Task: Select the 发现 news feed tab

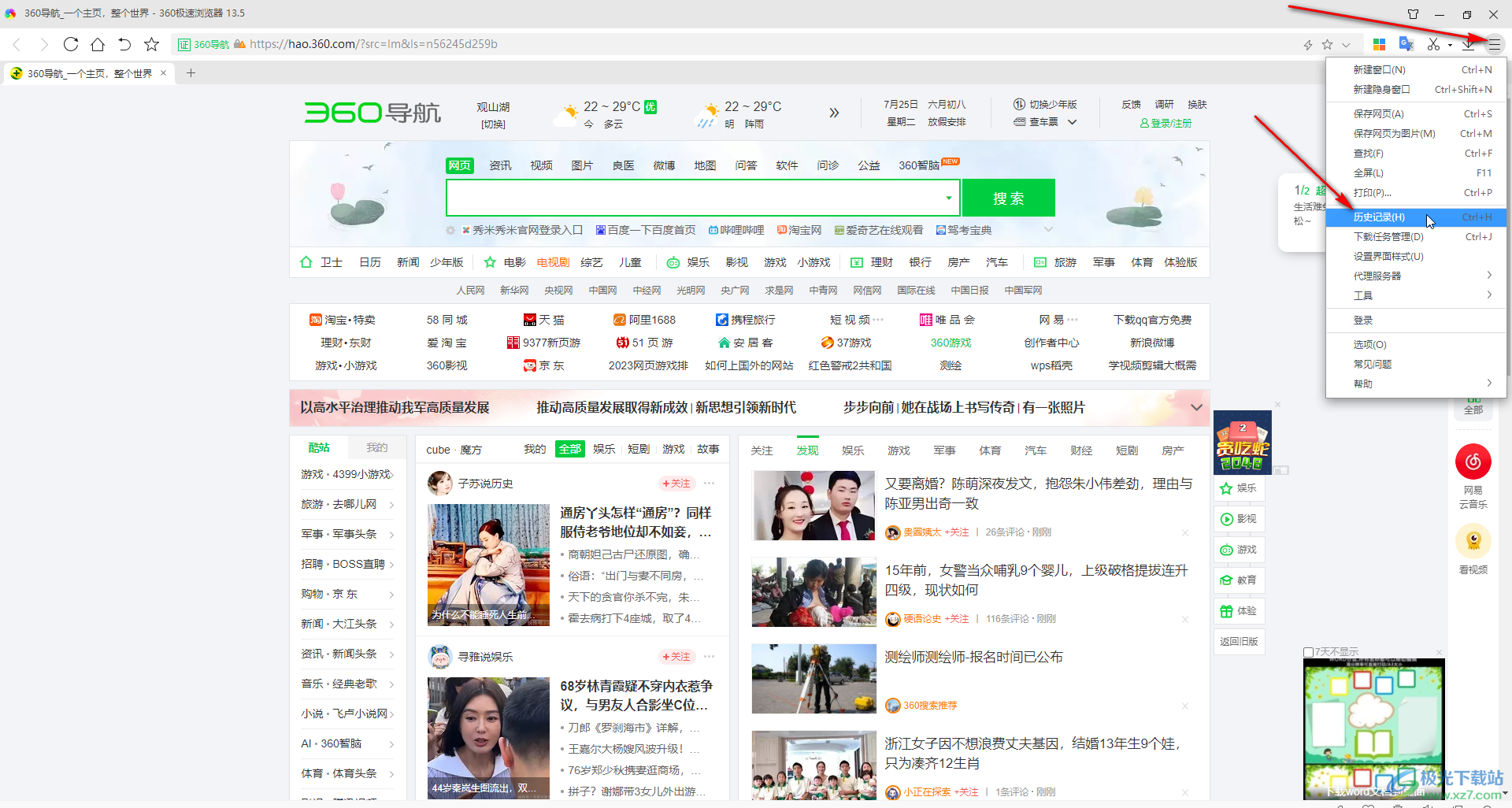Action: coord(807,450)
